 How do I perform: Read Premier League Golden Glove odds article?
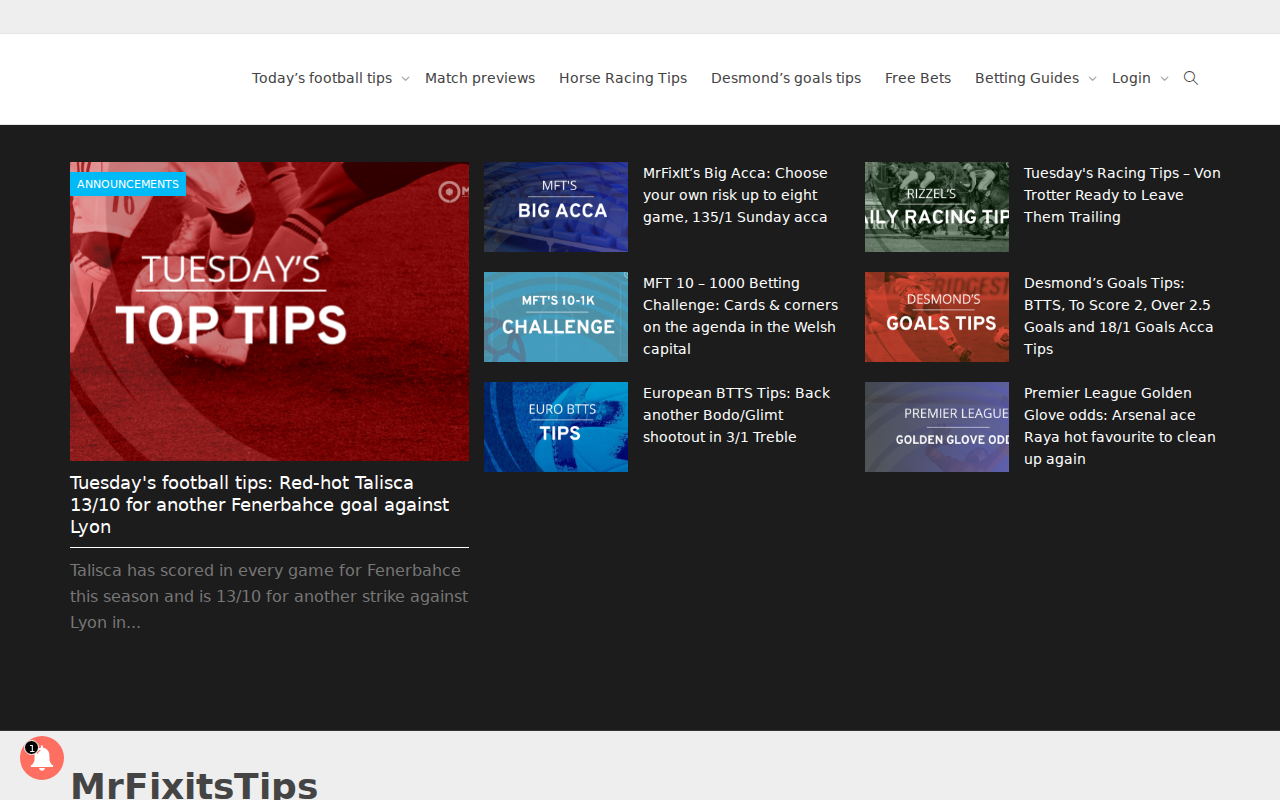coord(1120,426)
